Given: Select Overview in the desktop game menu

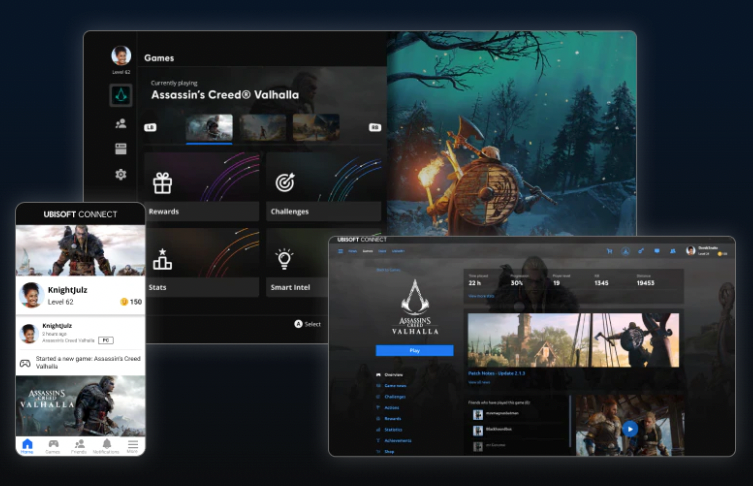Looking at the screenshot, I should pos(389,375).
